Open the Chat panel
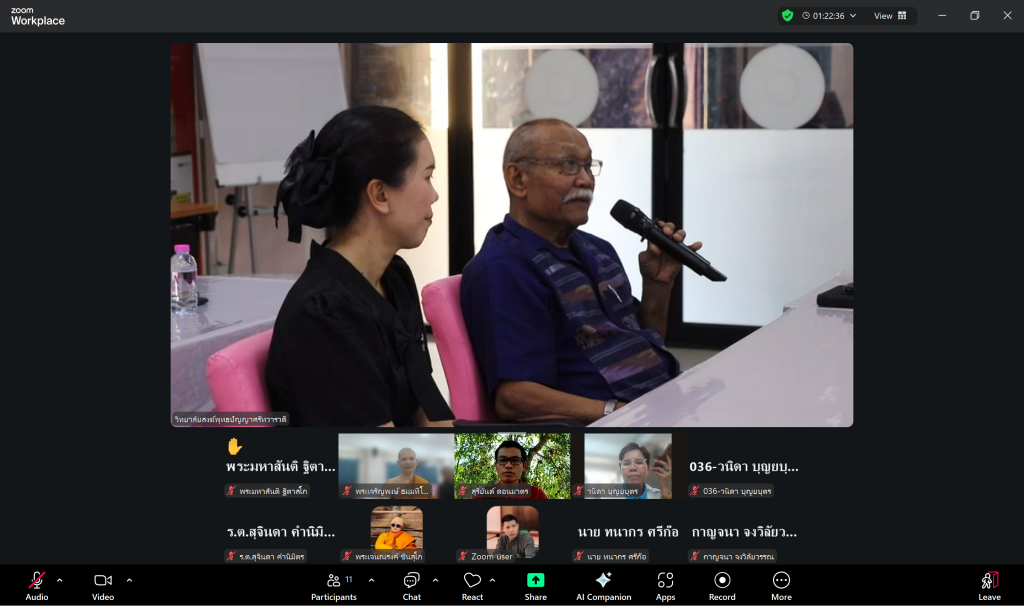 tap(411, 585)
